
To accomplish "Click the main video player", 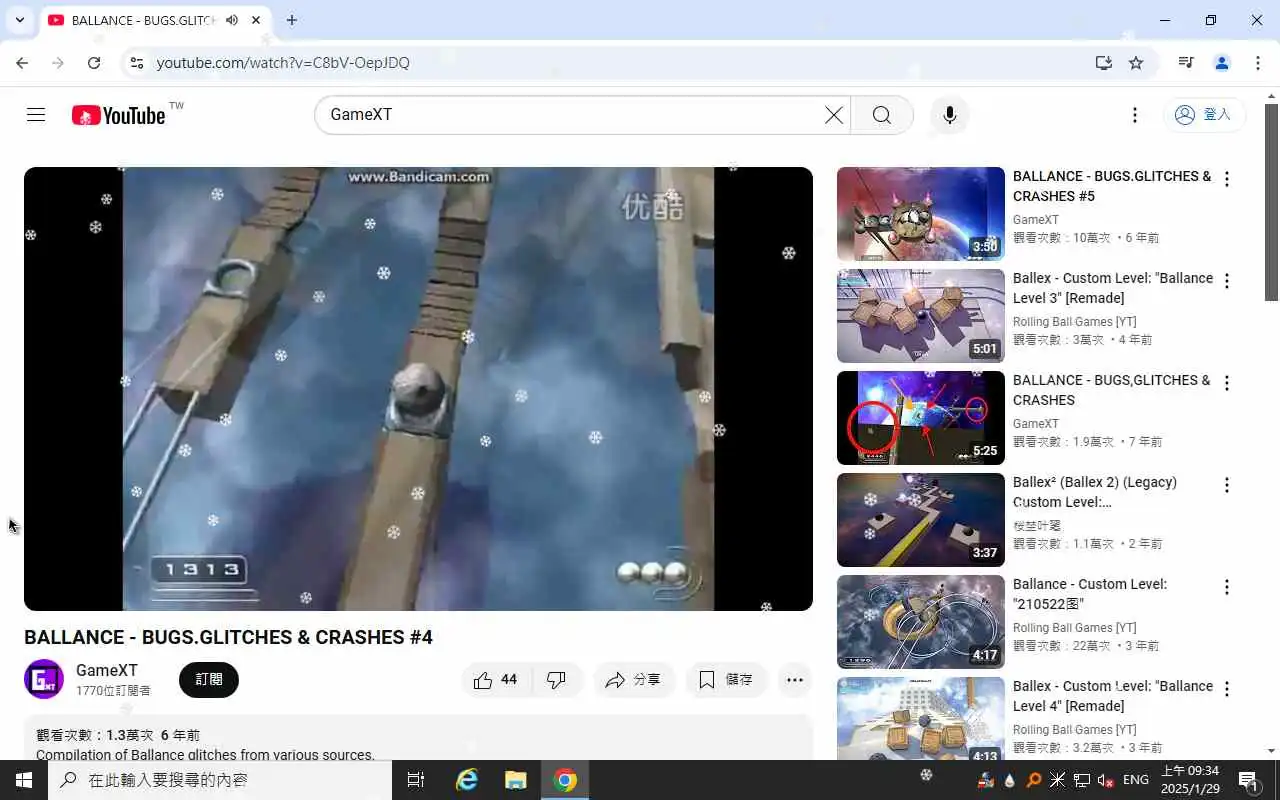I will (x=418, y=389).
